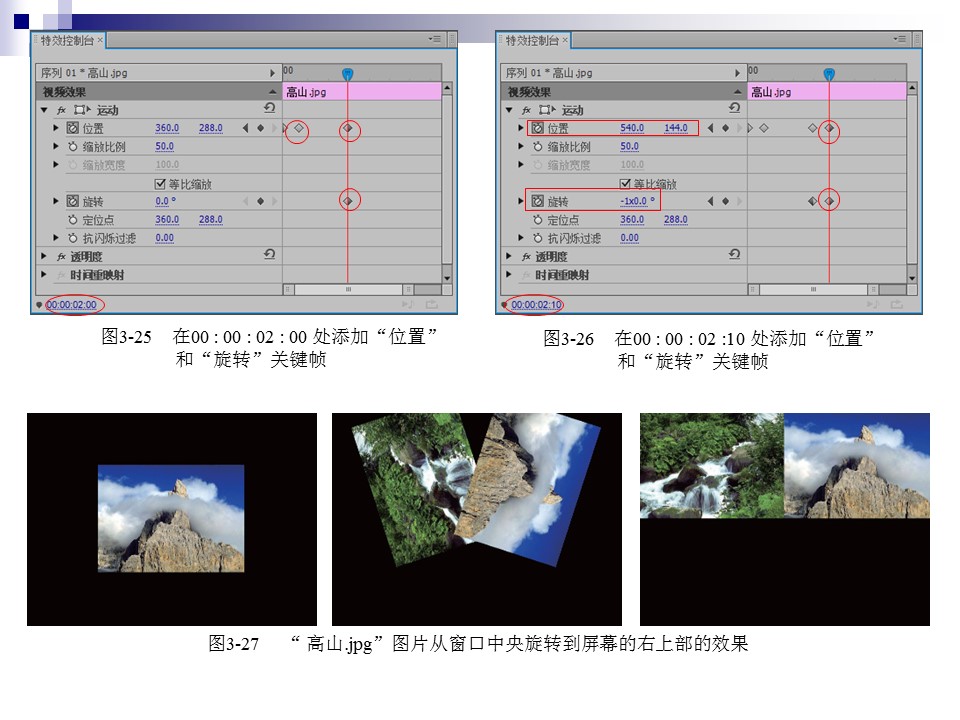Toggle the fx icon beside 运动 in Fig 3-26 panel
960x720 pixels.
[527, 110]
